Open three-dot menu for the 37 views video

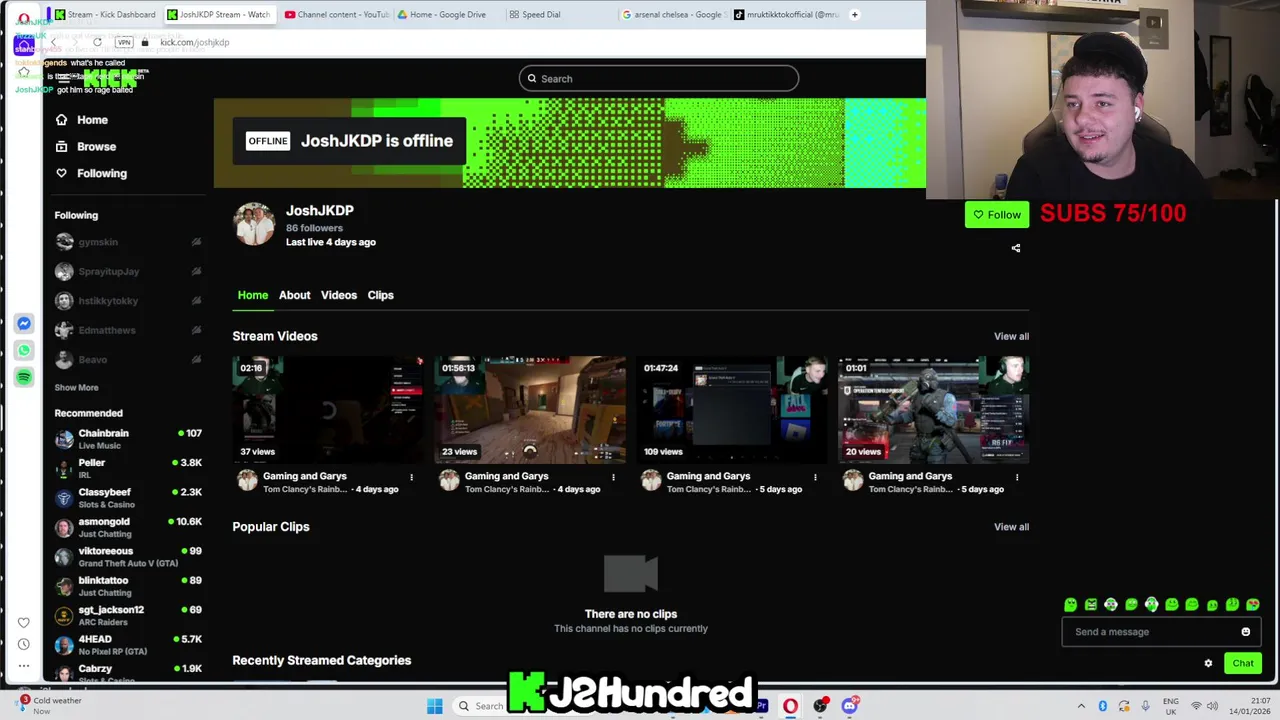click(411, 477)
